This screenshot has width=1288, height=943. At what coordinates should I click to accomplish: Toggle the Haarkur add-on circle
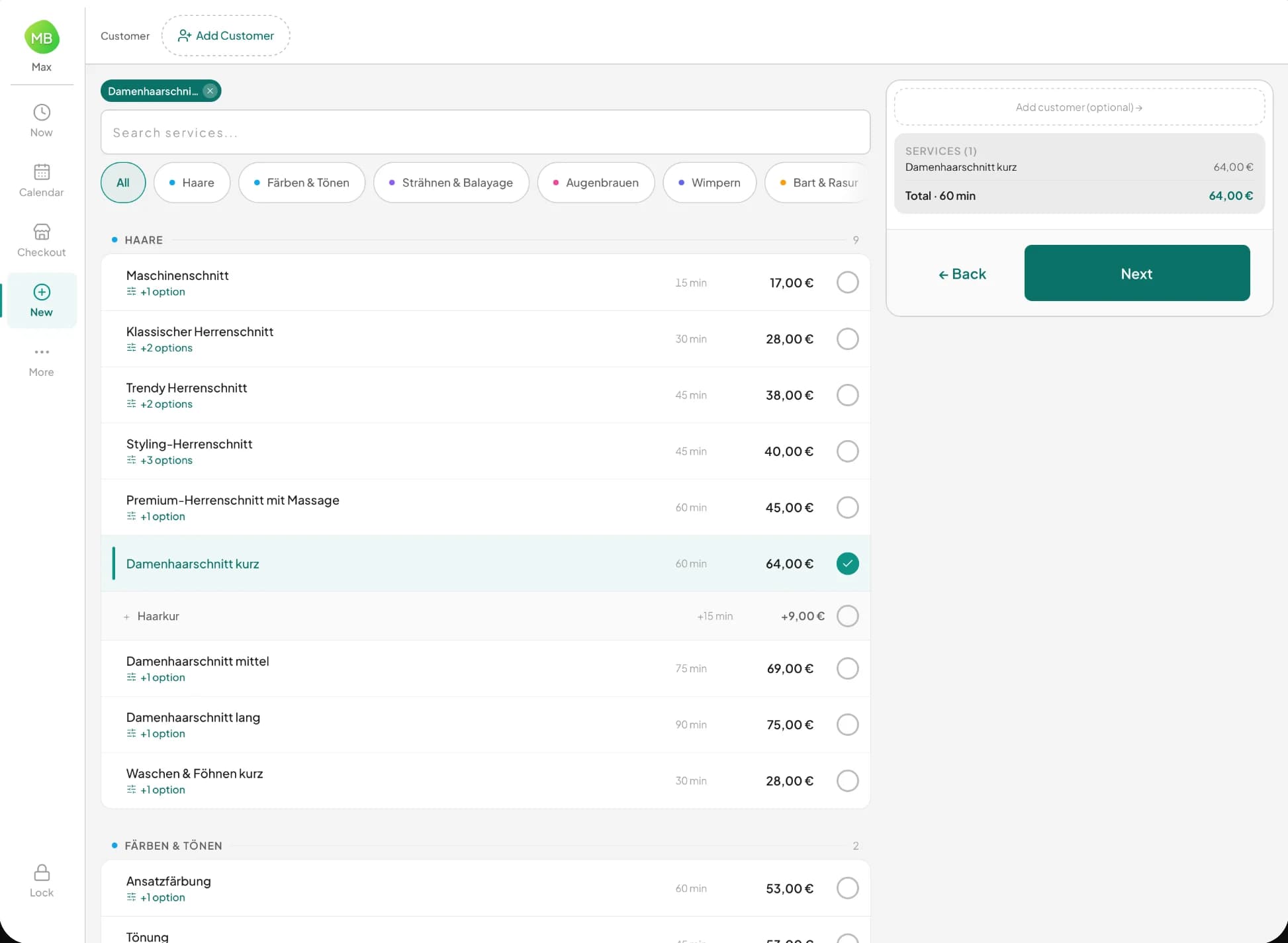[847, 616]
